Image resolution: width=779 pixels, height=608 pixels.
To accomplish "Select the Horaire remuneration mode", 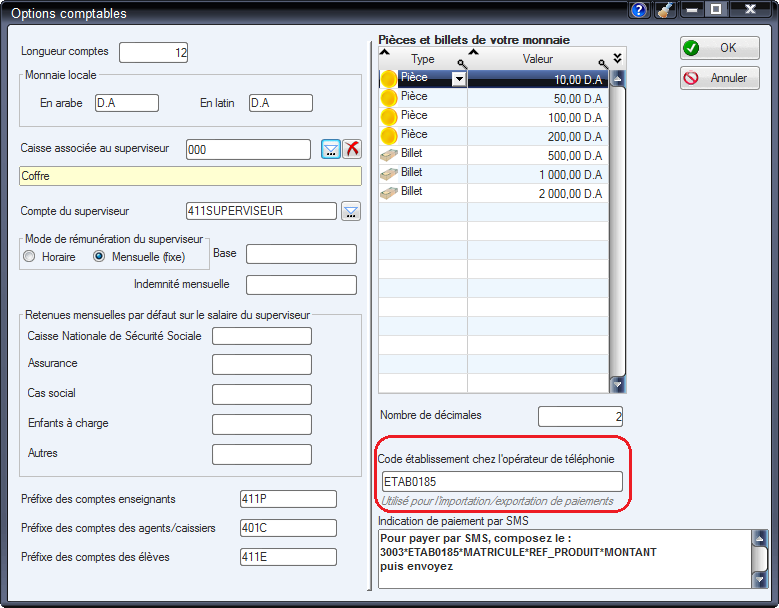I will click(x=29, y=257).
